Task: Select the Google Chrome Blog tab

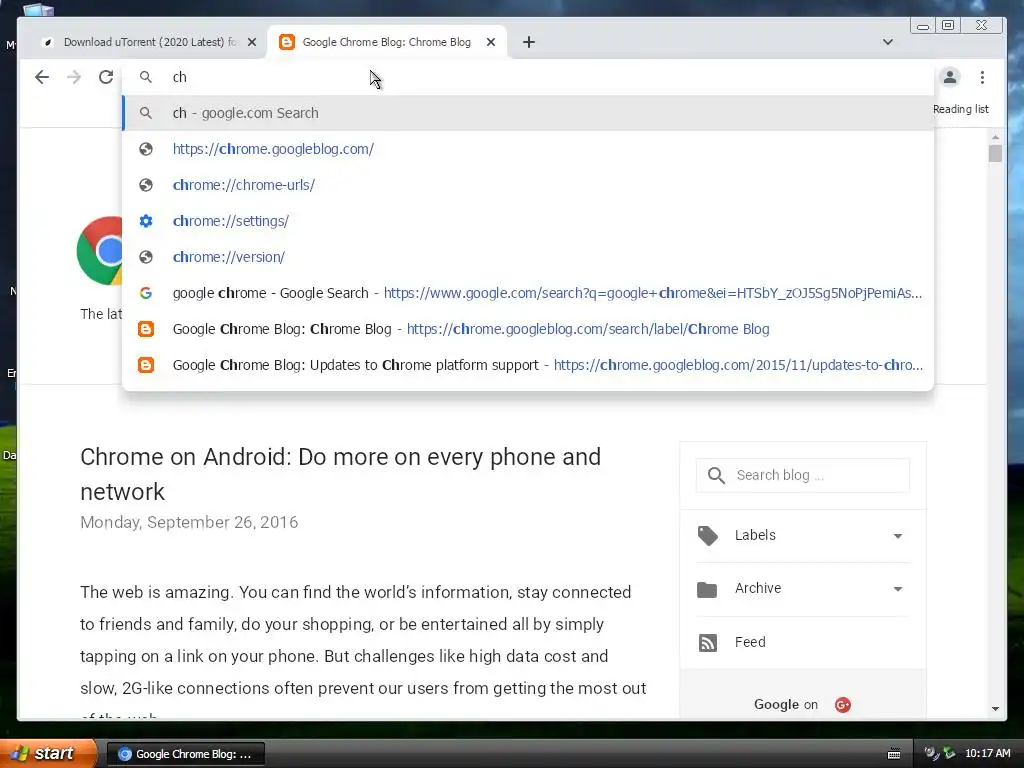Action: (387, 42)
